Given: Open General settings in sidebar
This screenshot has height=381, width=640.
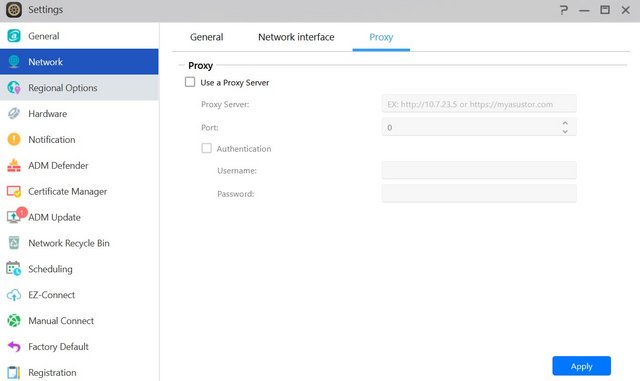Looking at the screenshot, I should tap(79, 36).
